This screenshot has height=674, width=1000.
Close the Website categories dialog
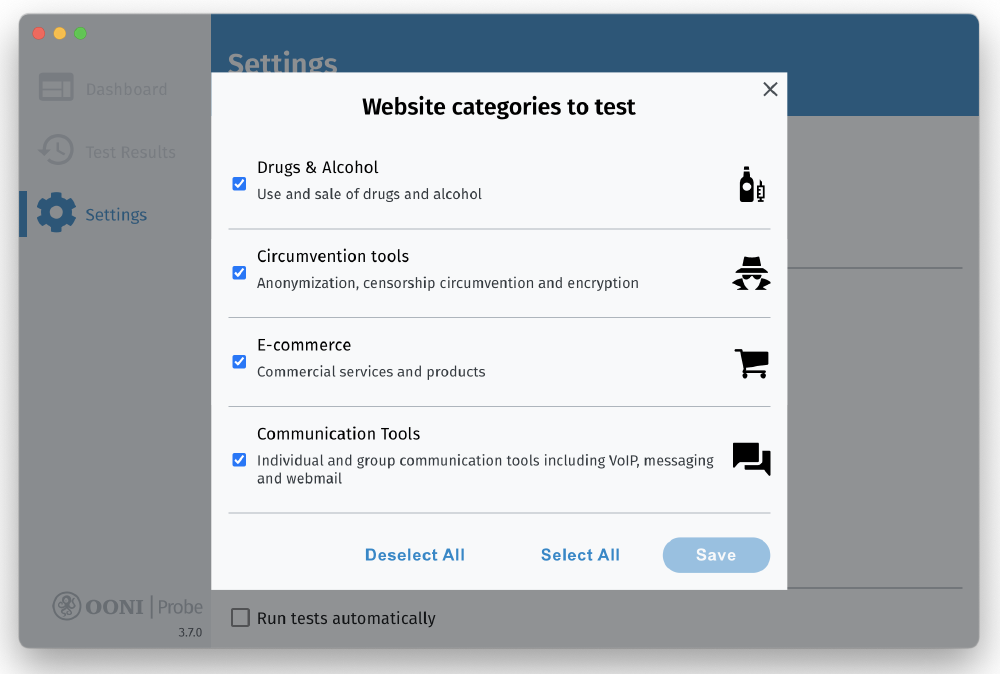pyautogui.click(x=770, y=89)
